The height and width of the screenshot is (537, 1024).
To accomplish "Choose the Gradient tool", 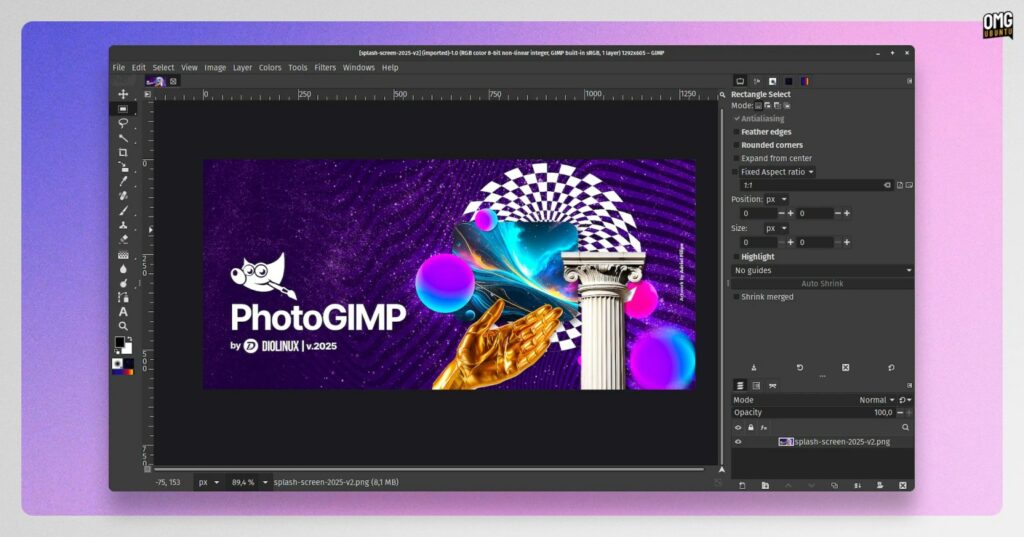I will tap(123, 255).
